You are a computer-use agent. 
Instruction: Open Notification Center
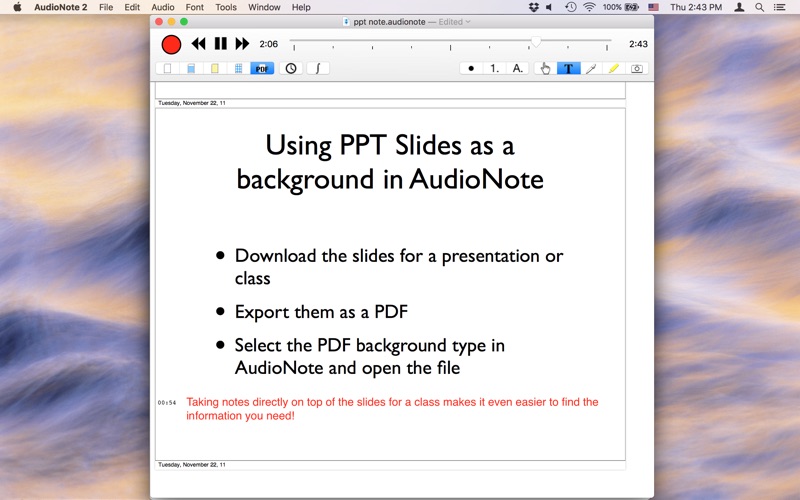click(x=779, y=7)
